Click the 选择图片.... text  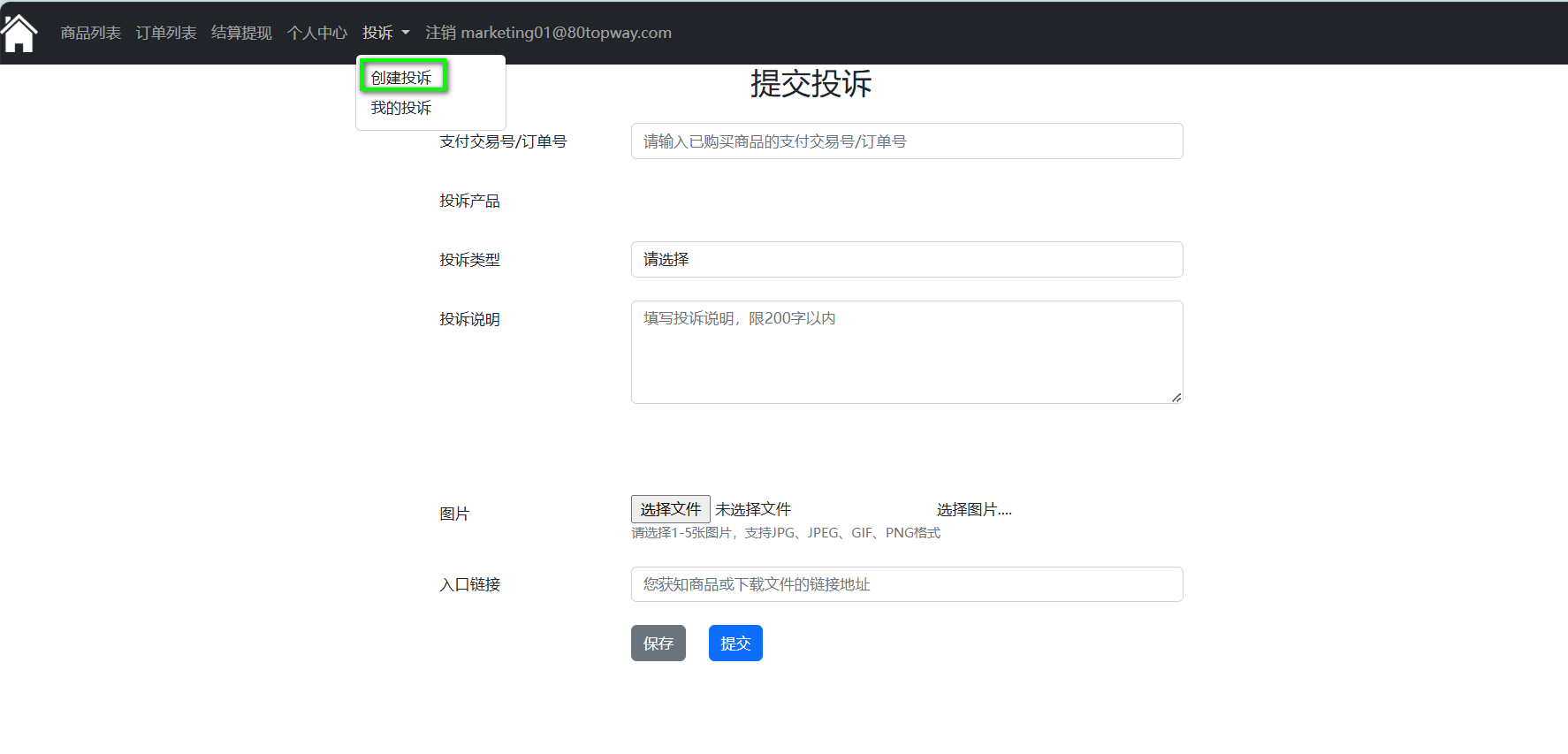tap(974, 510)
